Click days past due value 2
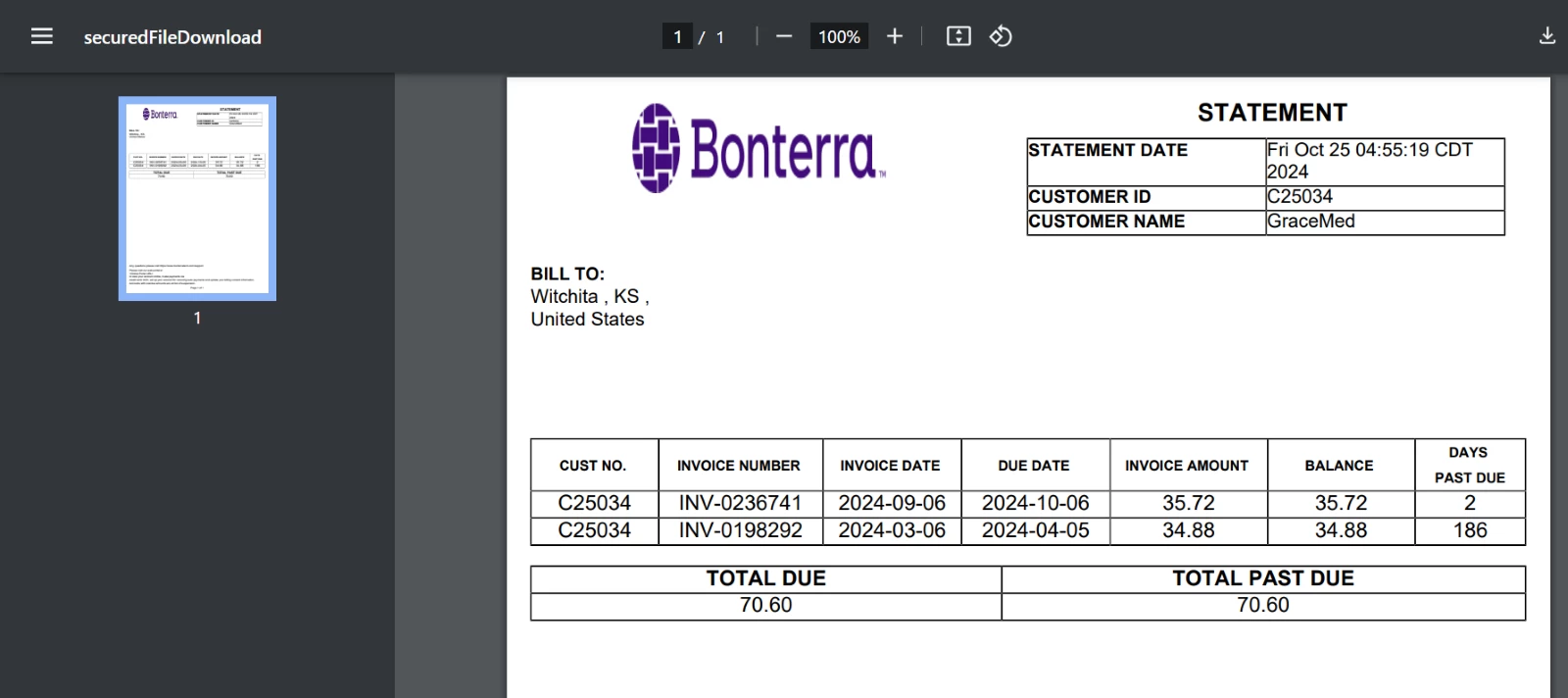The width and height of the screenshot is (1568, 698). click(1470, 503)
